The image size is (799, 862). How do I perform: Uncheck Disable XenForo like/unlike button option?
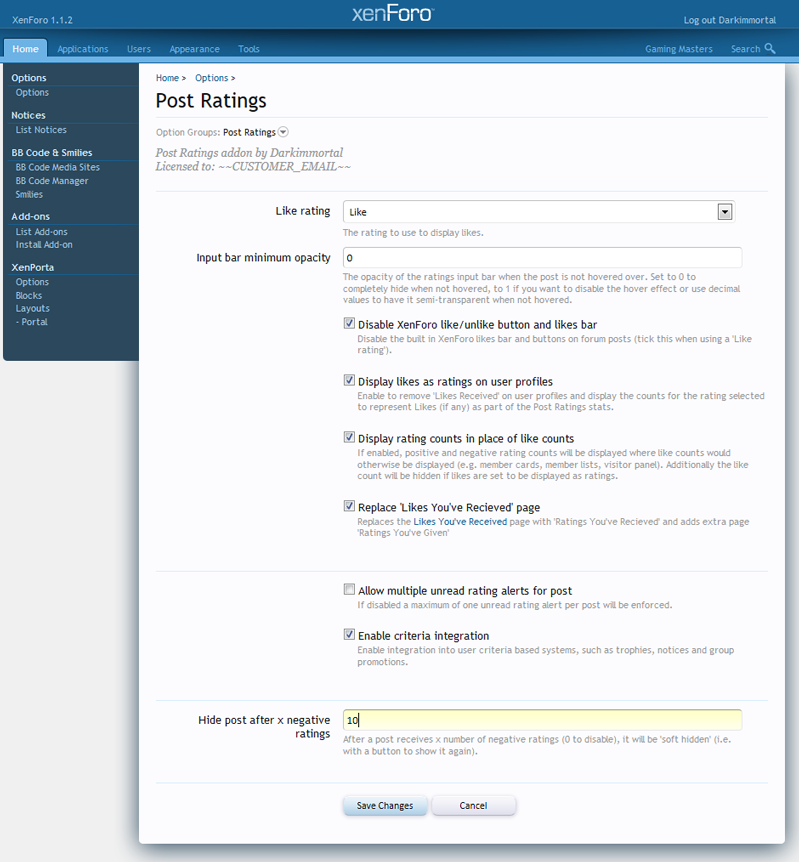349,323
